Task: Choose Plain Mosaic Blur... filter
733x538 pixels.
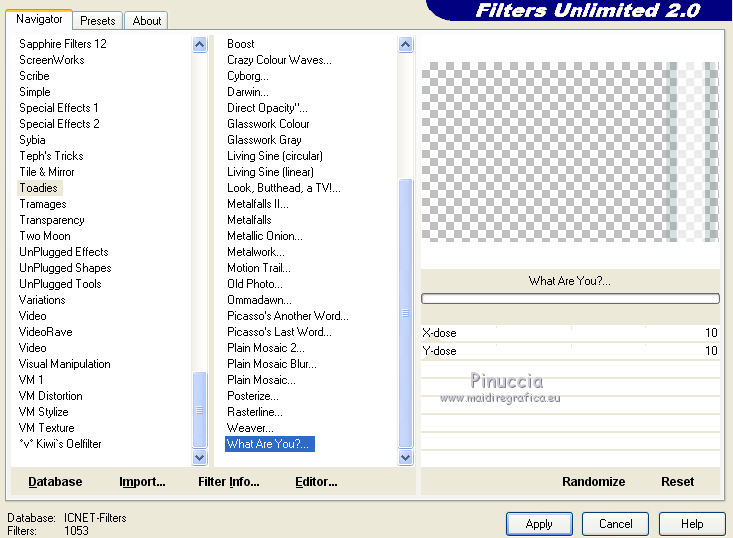Action: click(x=272, y=364)
